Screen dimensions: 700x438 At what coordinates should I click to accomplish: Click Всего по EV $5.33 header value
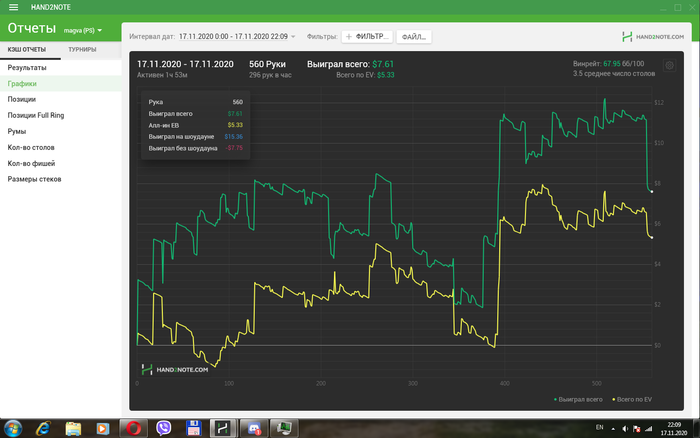click(365, 75)
